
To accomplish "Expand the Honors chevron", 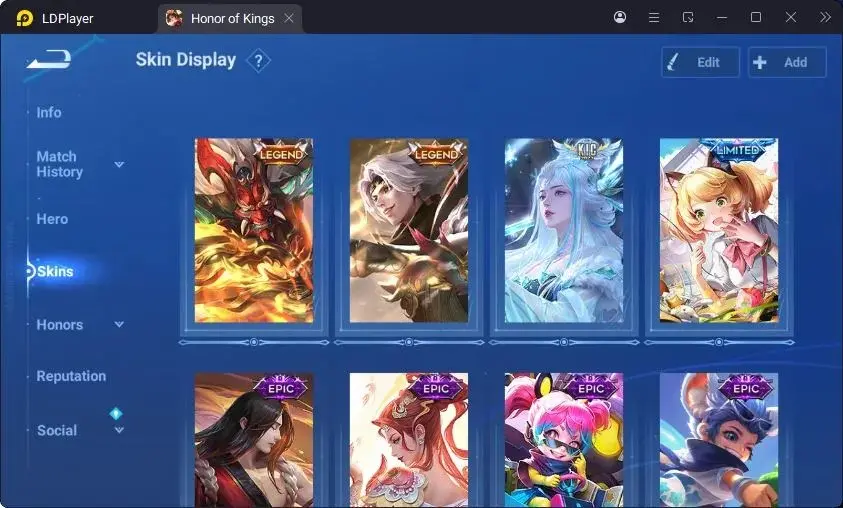I will (x=119, y=324).
